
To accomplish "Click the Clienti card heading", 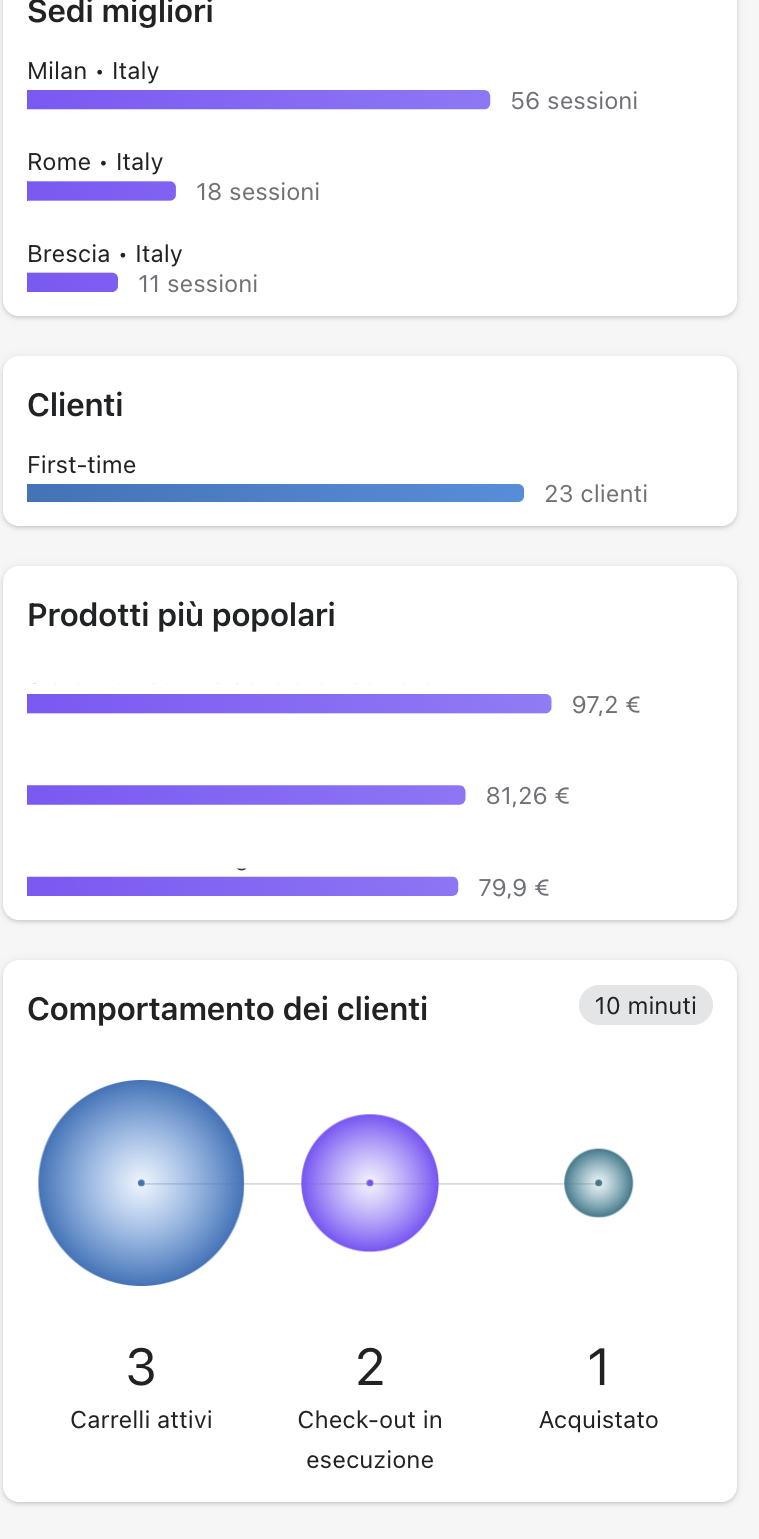I will pyautogui.click(x=75, y=405).
